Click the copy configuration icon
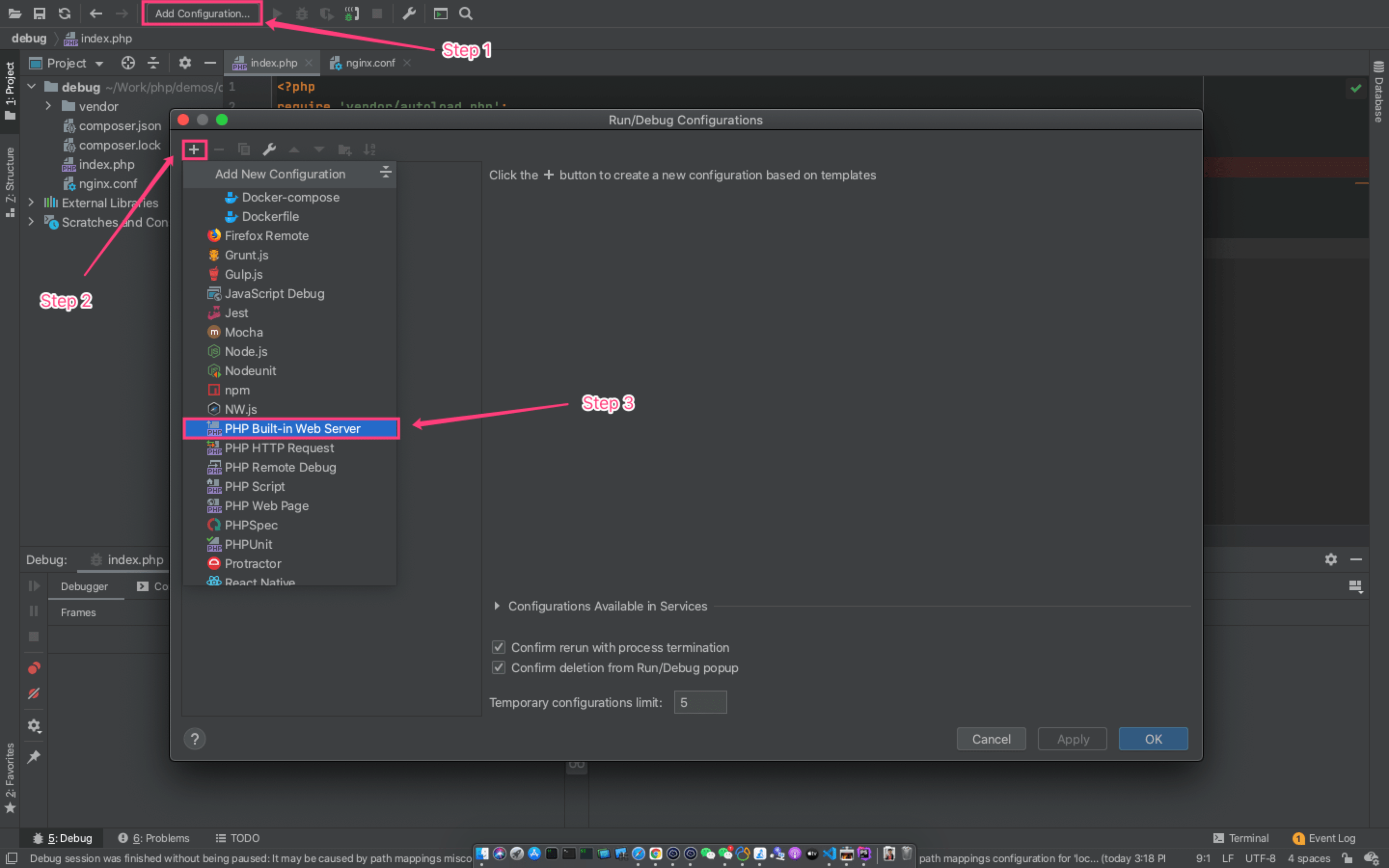 click(244, 149)
